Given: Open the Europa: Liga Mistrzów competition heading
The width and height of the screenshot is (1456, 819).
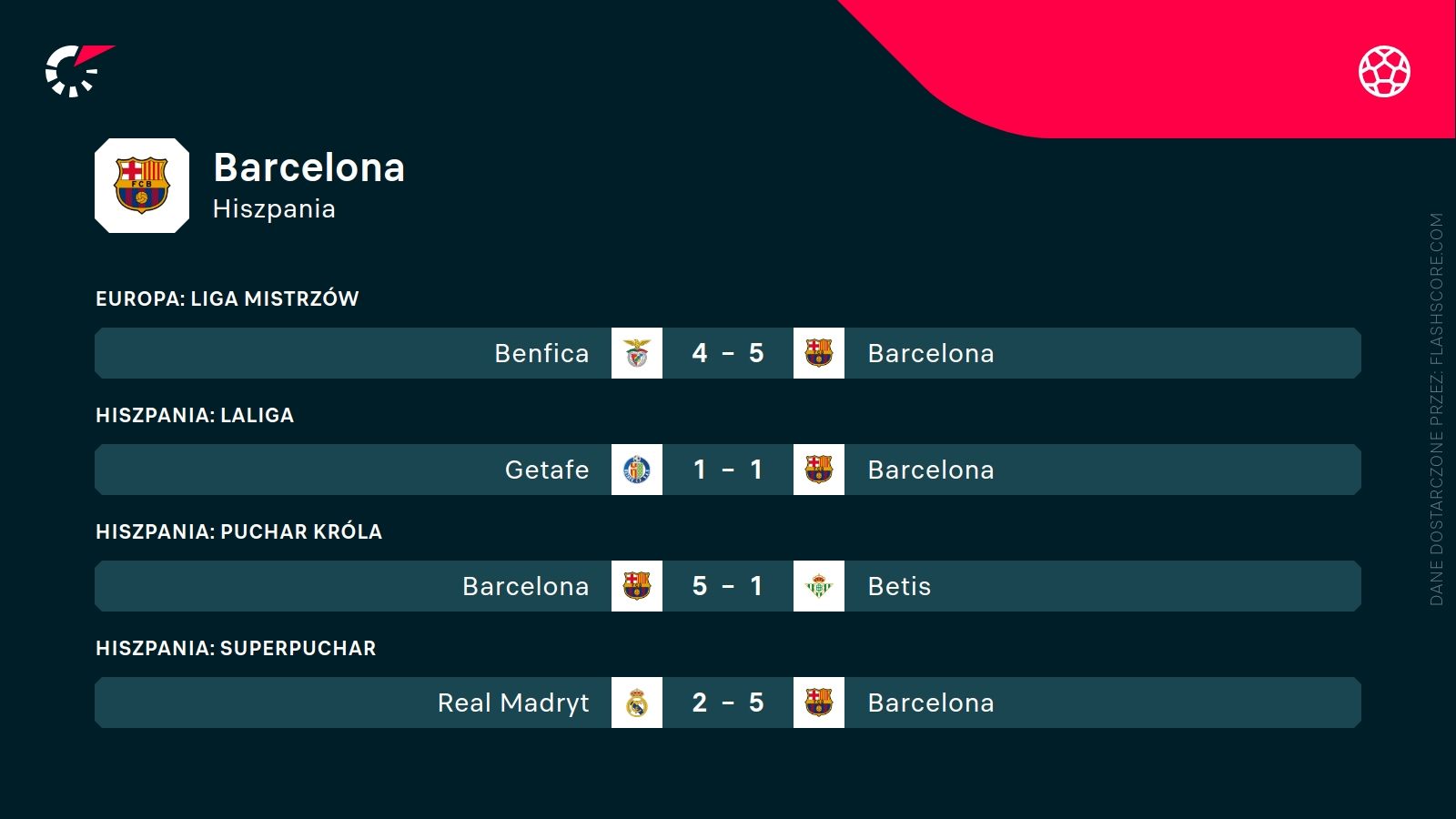Looking at the screenshot, I should [x=227, y=298].
